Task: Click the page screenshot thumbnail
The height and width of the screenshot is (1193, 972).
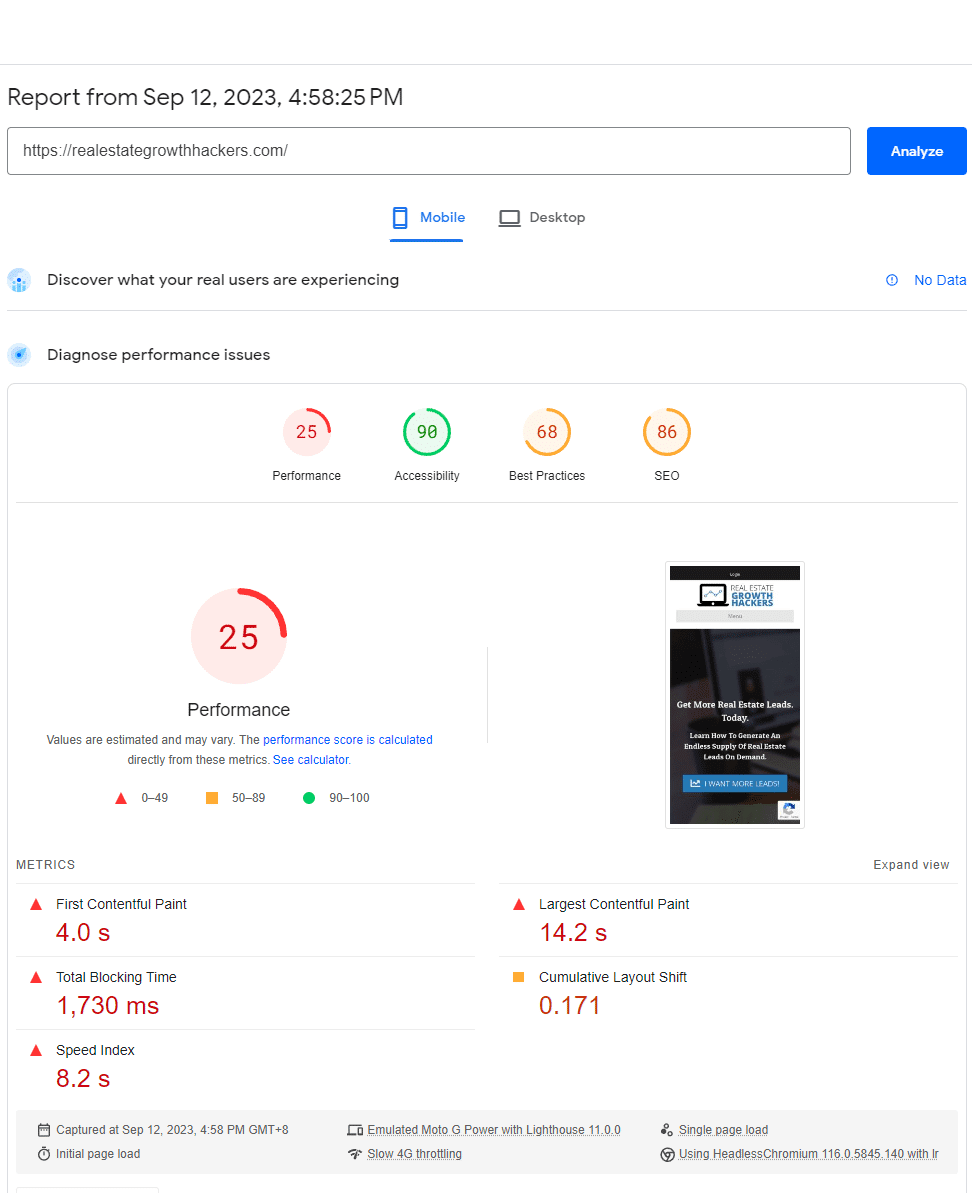Action: [x=735, y=695]
